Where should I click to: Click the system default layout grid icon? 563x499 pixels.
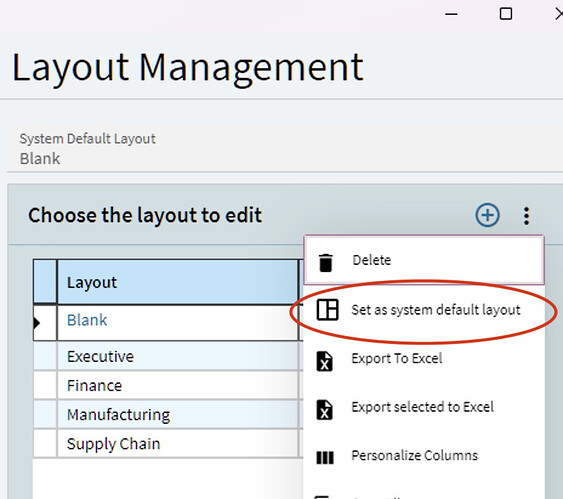[x=327, y=309]
